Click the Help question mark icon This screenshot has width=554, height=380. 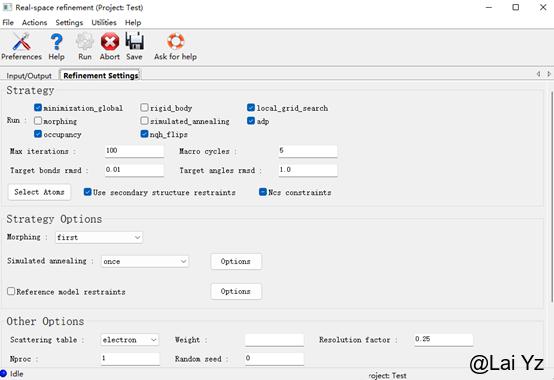pos(57,42)
